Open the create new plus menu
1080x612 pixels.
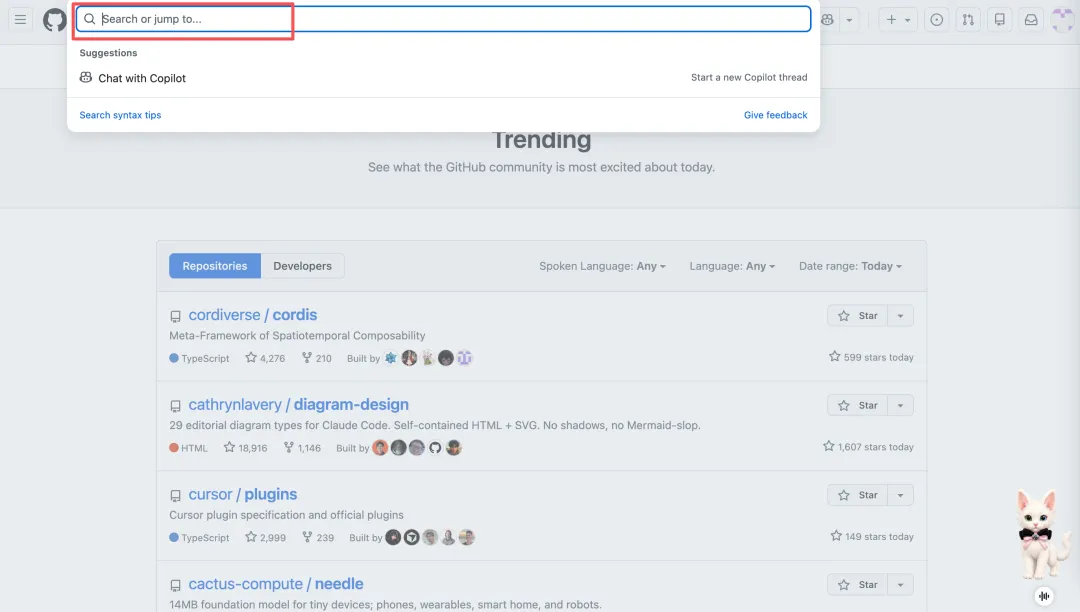tap(897, 20)
